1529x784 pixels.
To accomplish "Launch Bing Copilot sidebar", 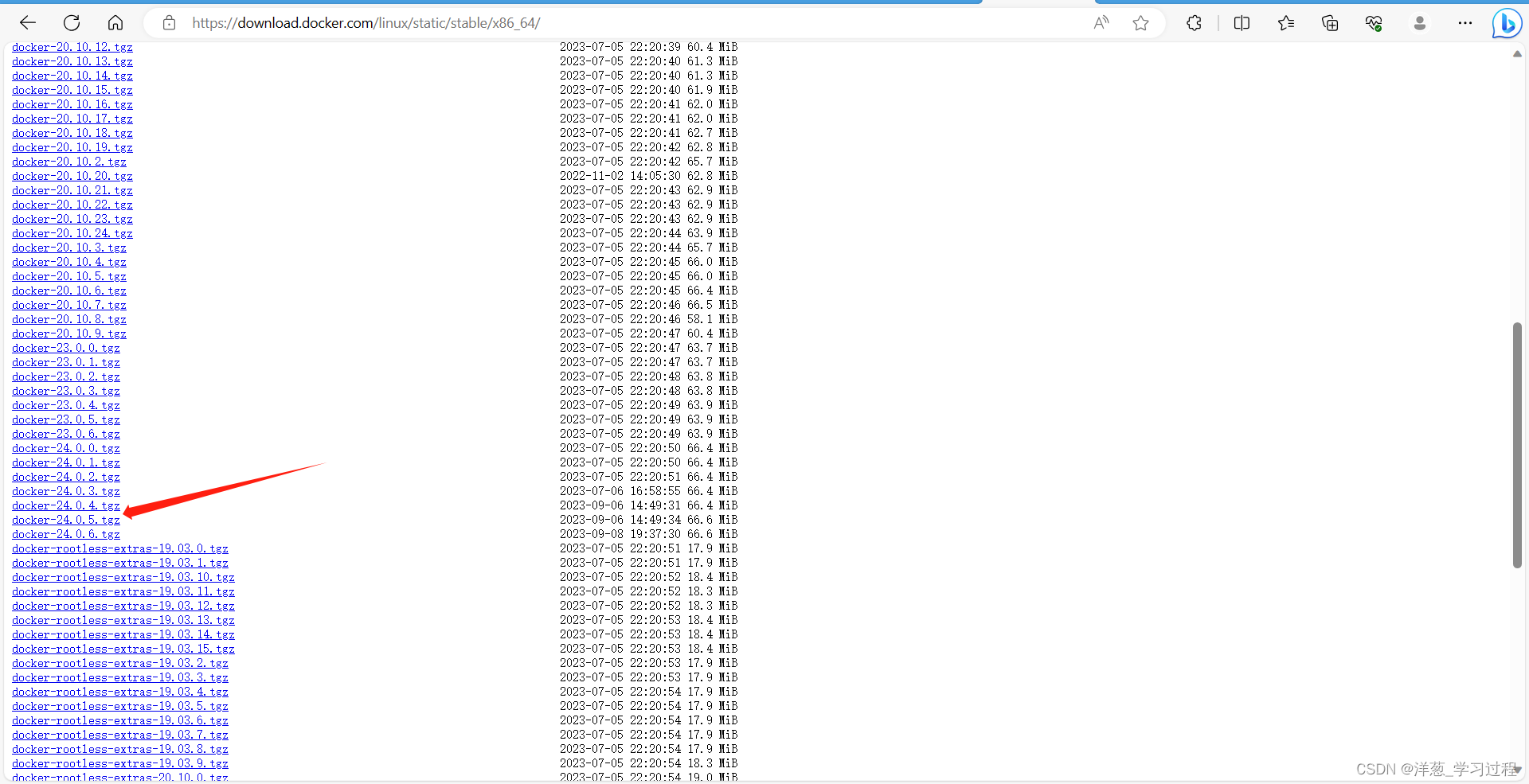I will (1507, 23).
